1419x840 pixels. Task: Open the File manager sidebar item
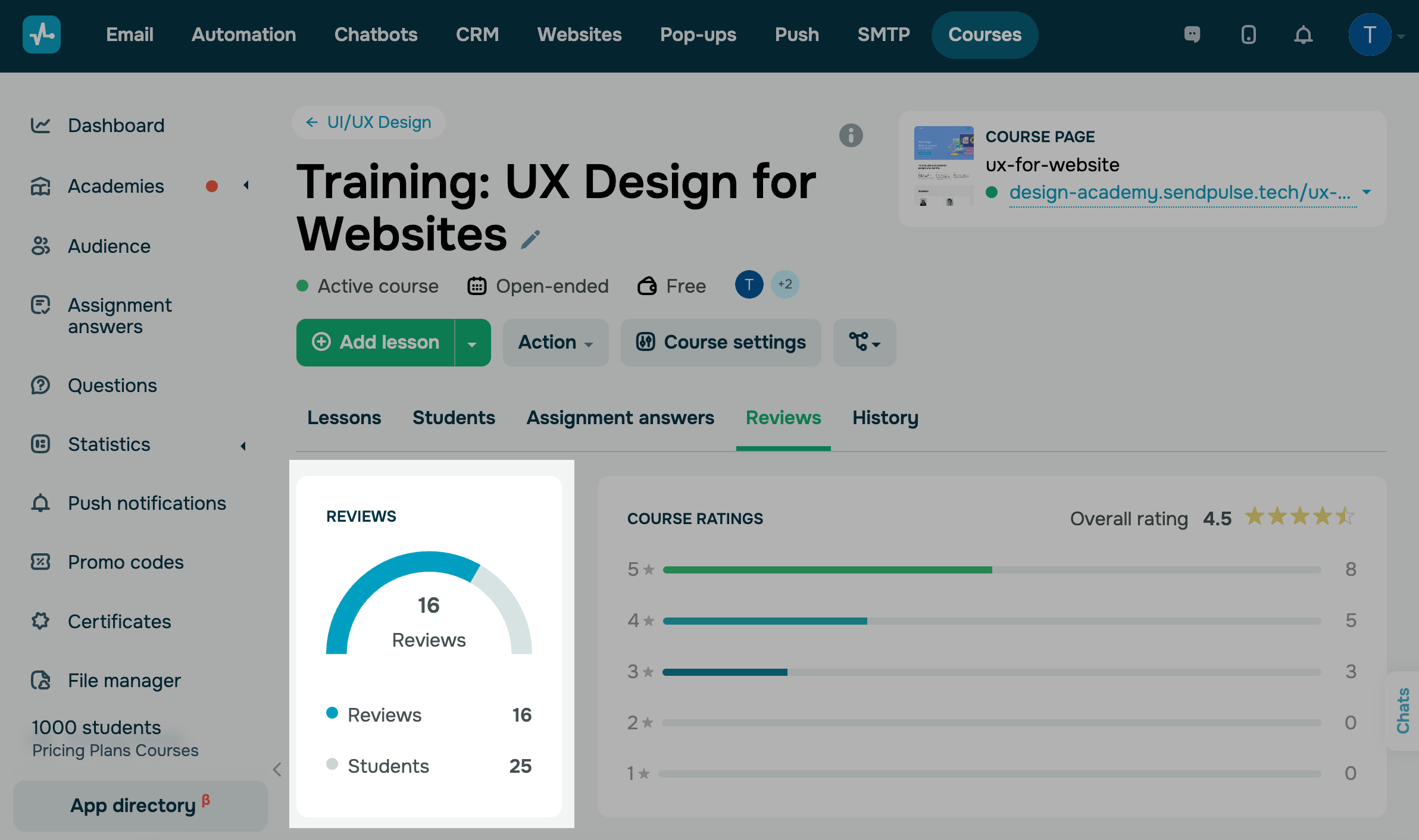tap(124, 680)
